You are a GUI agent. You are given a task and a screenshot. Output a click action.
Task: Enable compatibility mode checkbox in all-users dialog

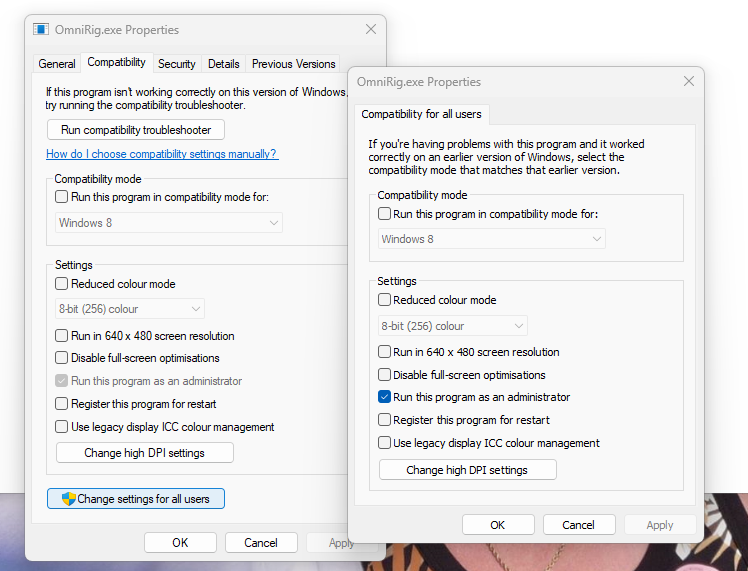384,214
